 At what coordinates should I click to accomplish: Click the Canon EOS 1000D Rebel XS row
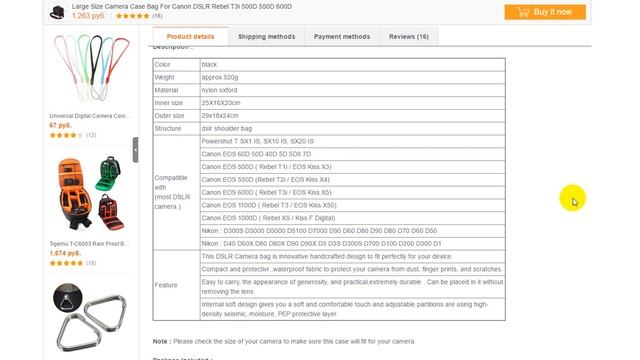point(353,218)
